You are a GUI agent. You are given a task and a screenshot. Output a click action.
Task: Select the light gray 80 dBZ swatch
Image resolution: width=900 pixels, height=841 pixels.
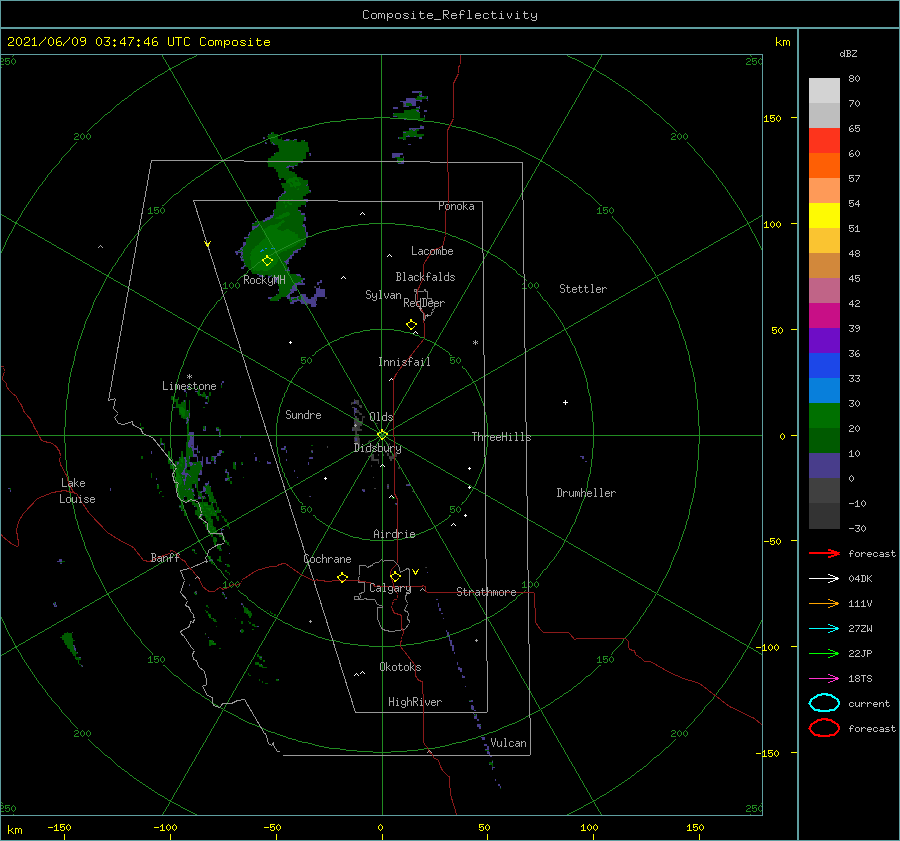824,90
